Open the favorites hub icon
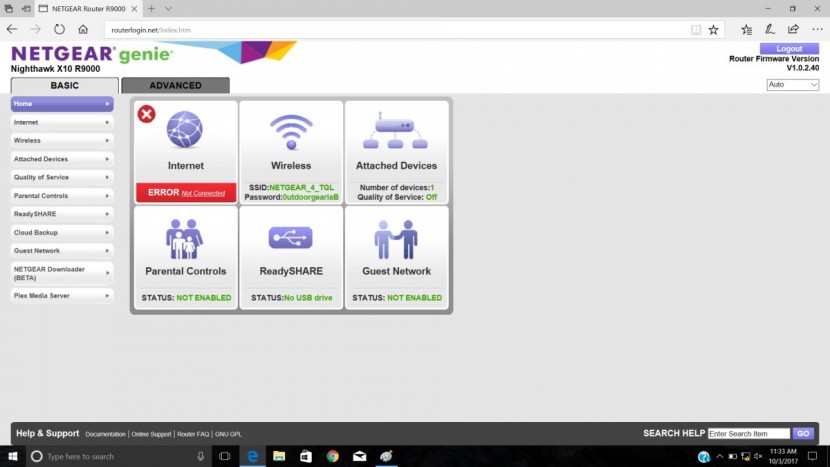This screenshot has width=830, height=467. tap(746, 30)
